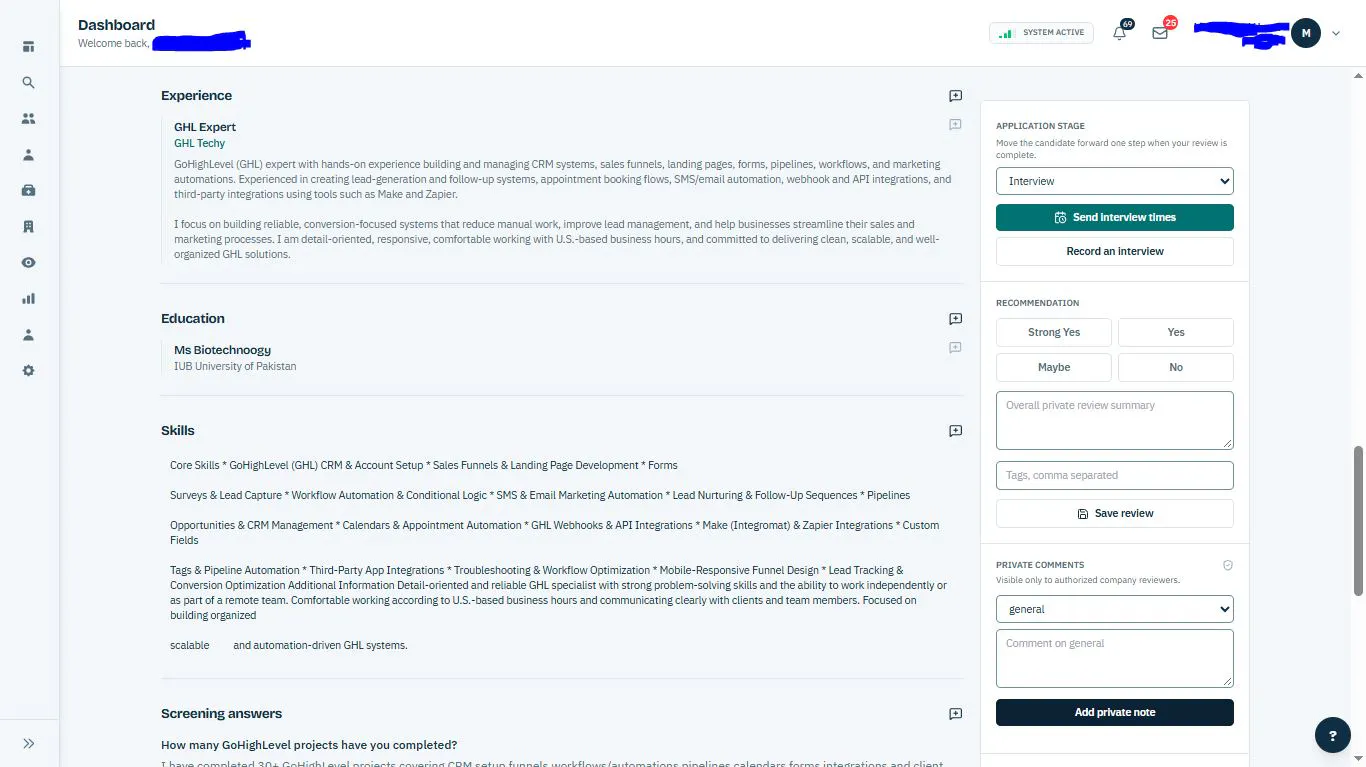Click the System Active status badge

coord(1041,33)
